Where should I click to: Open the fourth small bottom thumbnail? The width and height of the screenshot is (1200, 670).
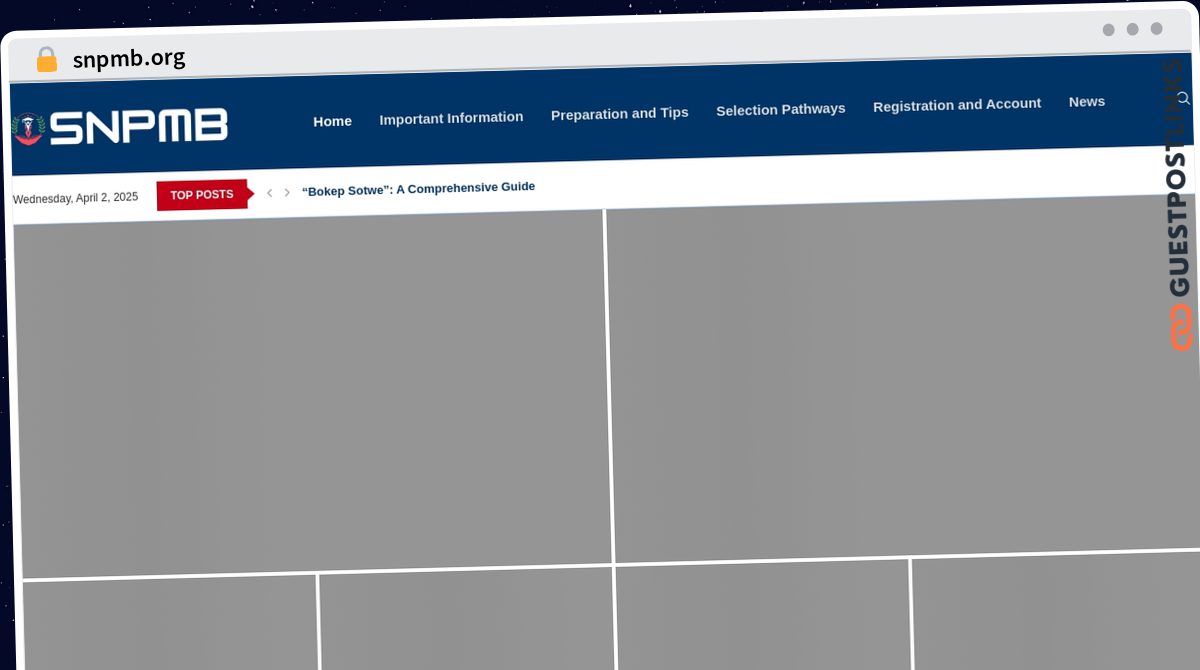pyautogui.click(x=1056, y=610)
